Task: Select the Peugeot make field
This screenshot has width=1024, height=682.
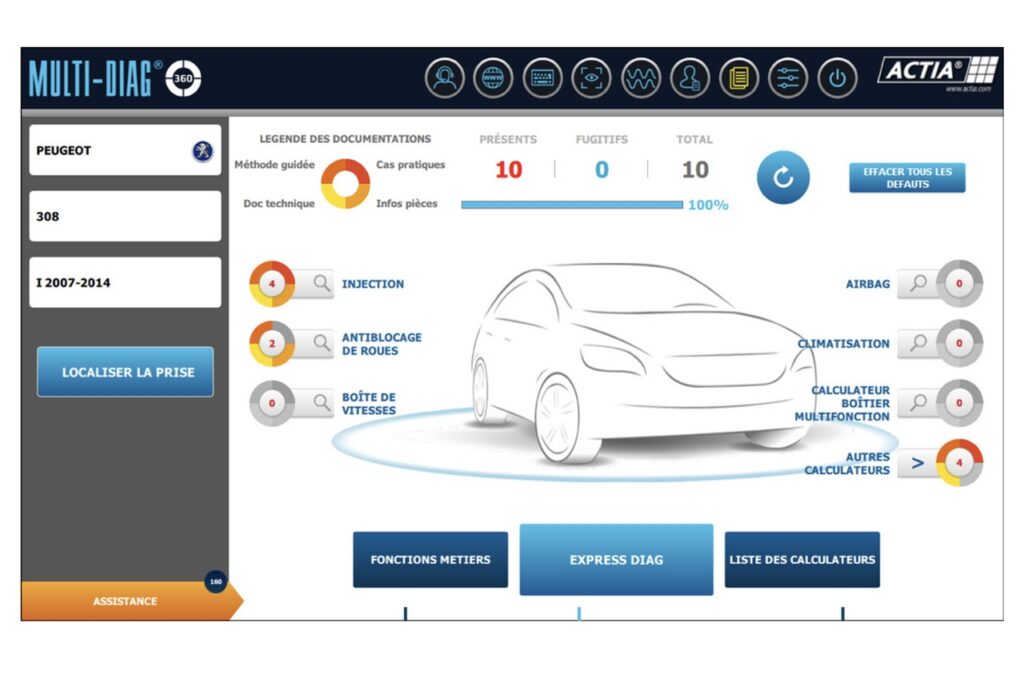Action: pos(125,151)
